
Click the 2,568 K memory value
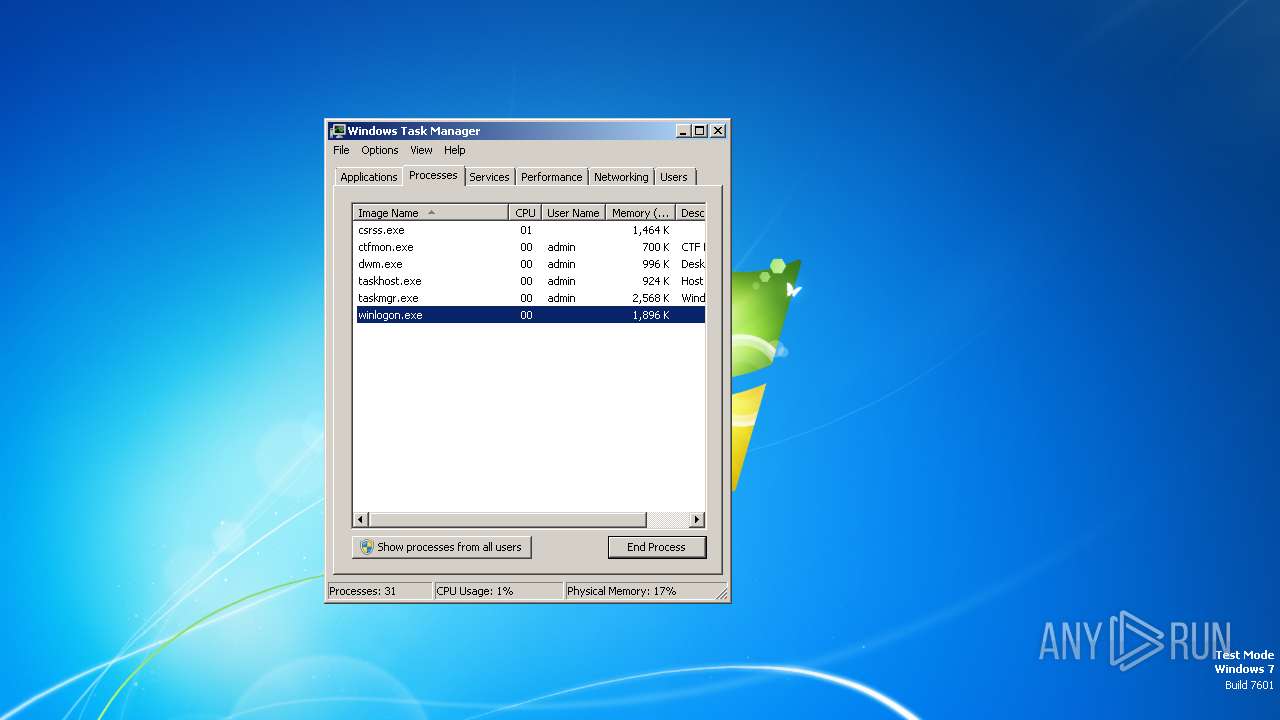(651, 298)
